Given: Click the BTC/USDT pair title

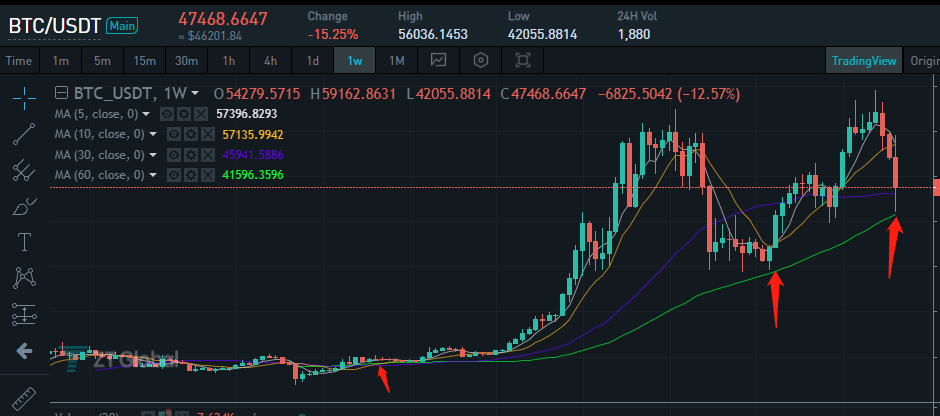Looking at the screenshot, I should click(55, 26).
